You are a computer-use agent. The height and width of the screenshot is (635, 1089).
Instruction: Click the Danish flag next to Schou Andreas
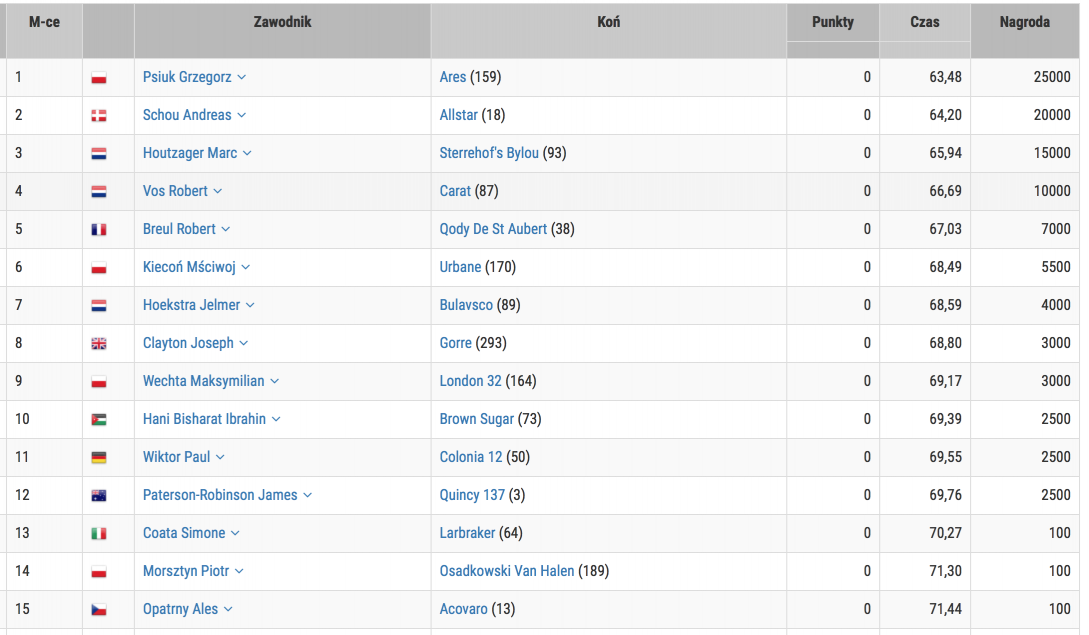click(x=99, y=116)
